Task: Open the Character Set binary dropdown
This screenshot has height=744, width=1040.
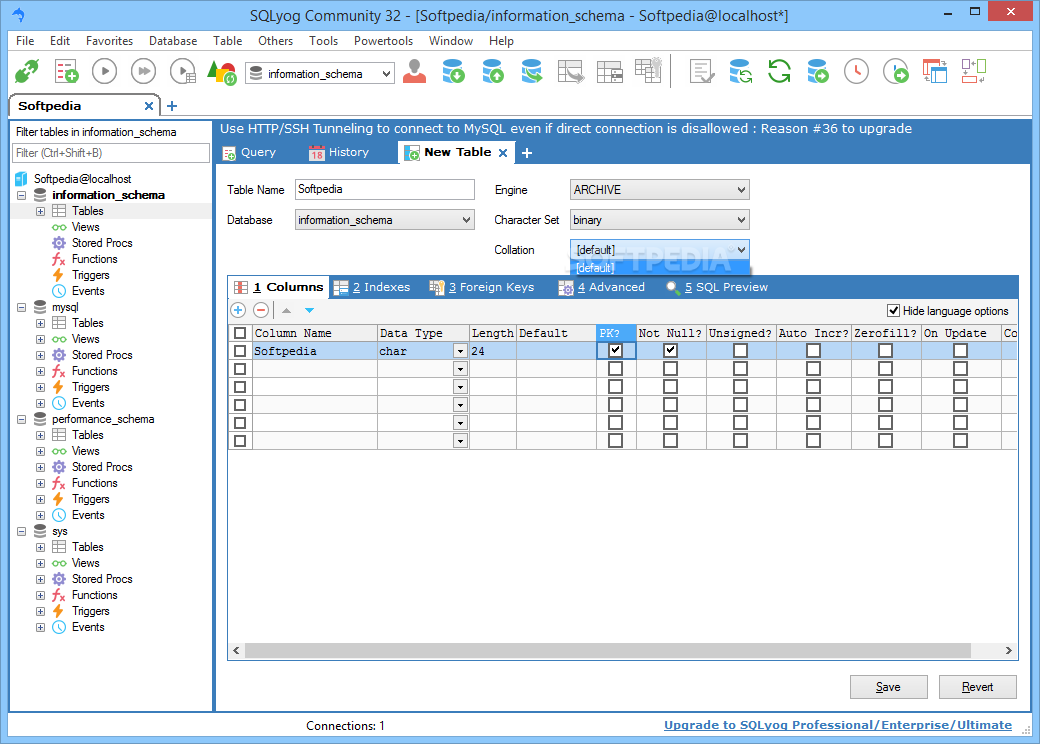Action: [x=660, y=219]
